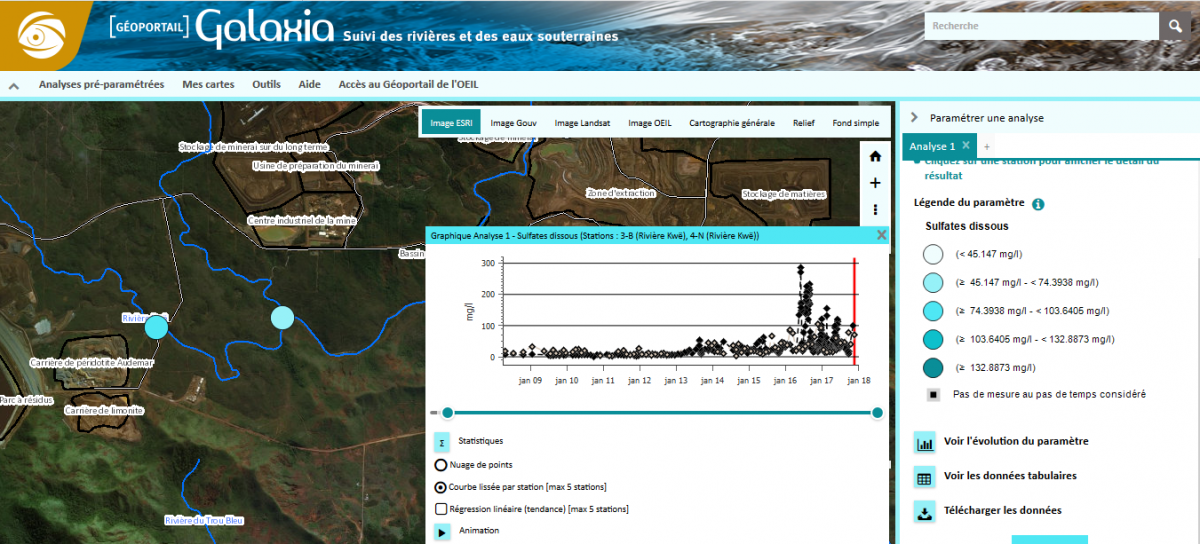This screenshot has height=544, width=1200.
Task: Click the right handle of time slider
Action: tap(877, 413)
